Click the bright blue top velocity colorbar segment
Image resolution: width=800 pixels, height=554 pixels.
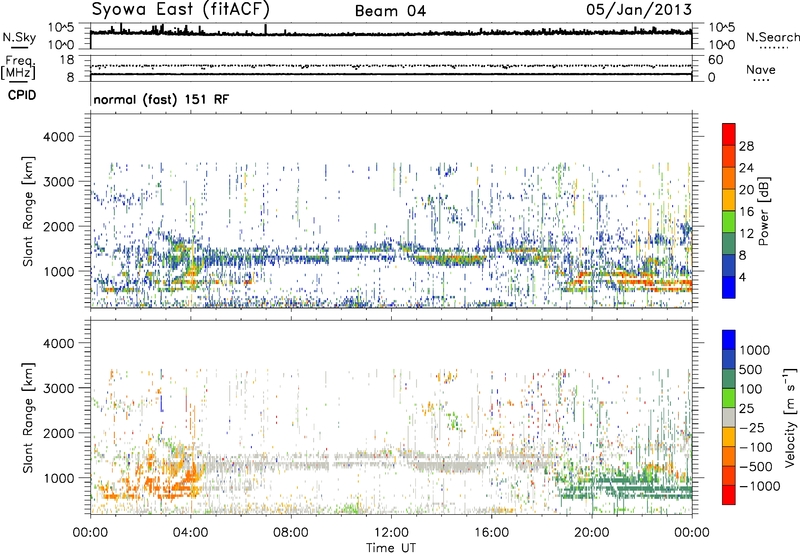(x=729, y=340)
